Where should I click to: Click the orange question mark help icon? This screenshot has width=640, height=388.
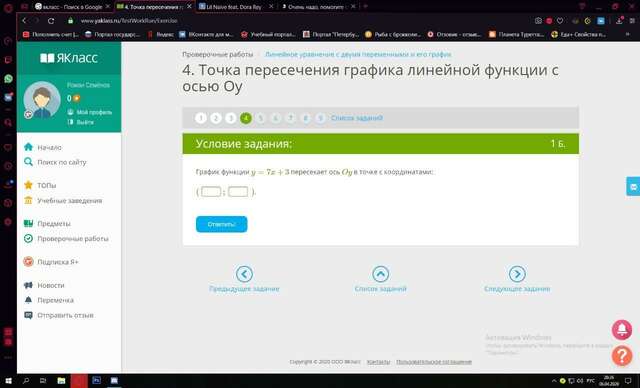point(622,355)
